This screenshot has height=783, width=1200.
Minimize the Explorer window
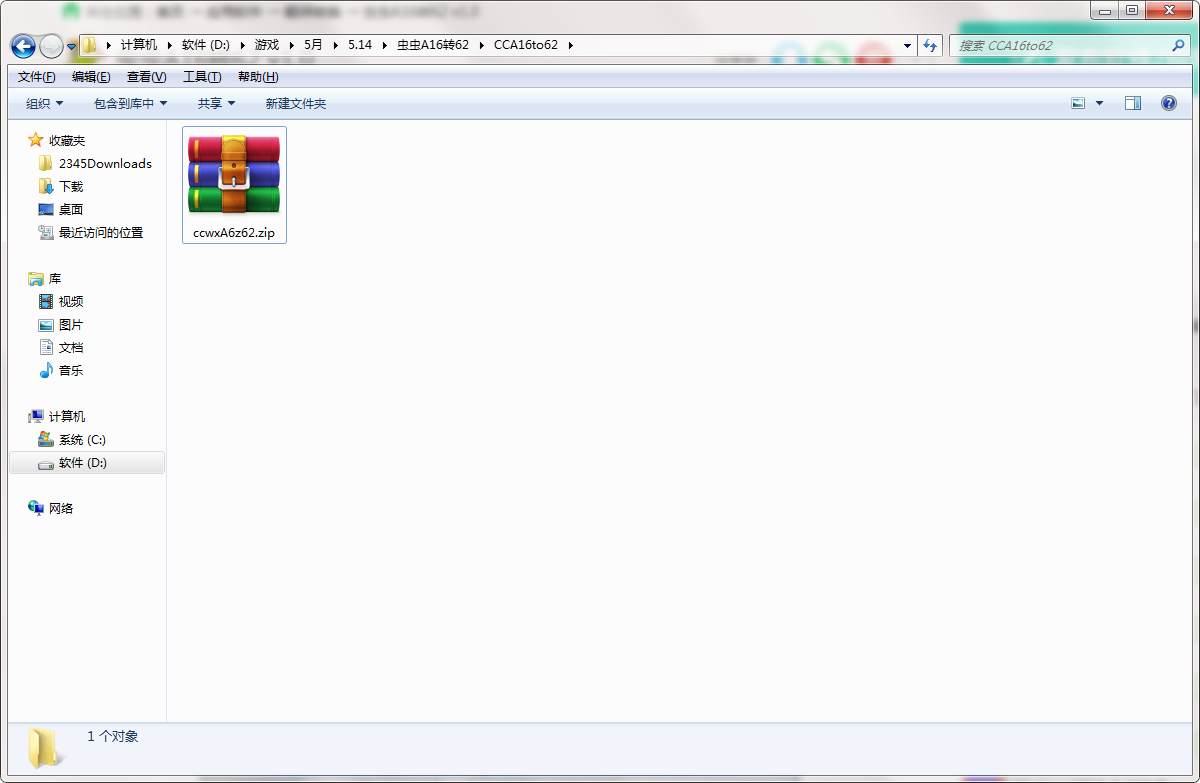point(1105,10)
